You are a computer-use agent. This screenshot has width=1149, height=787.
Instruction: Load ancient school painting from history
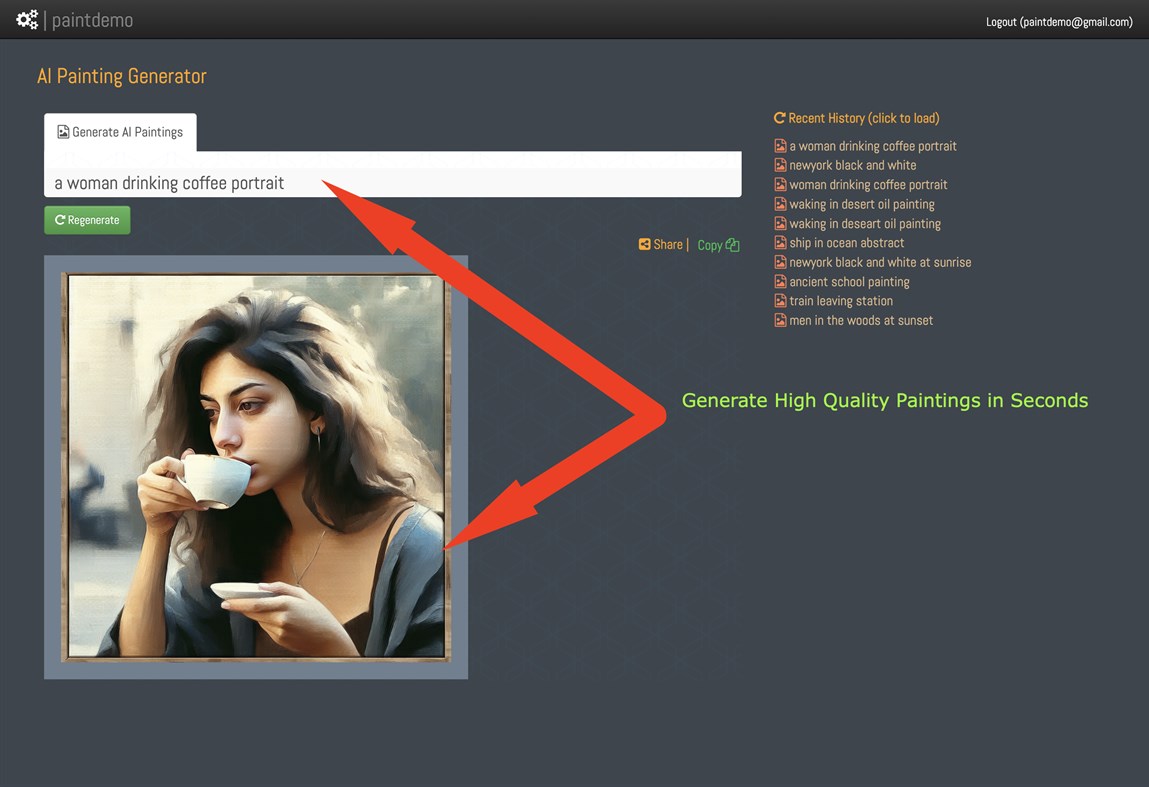pos(849,281)
